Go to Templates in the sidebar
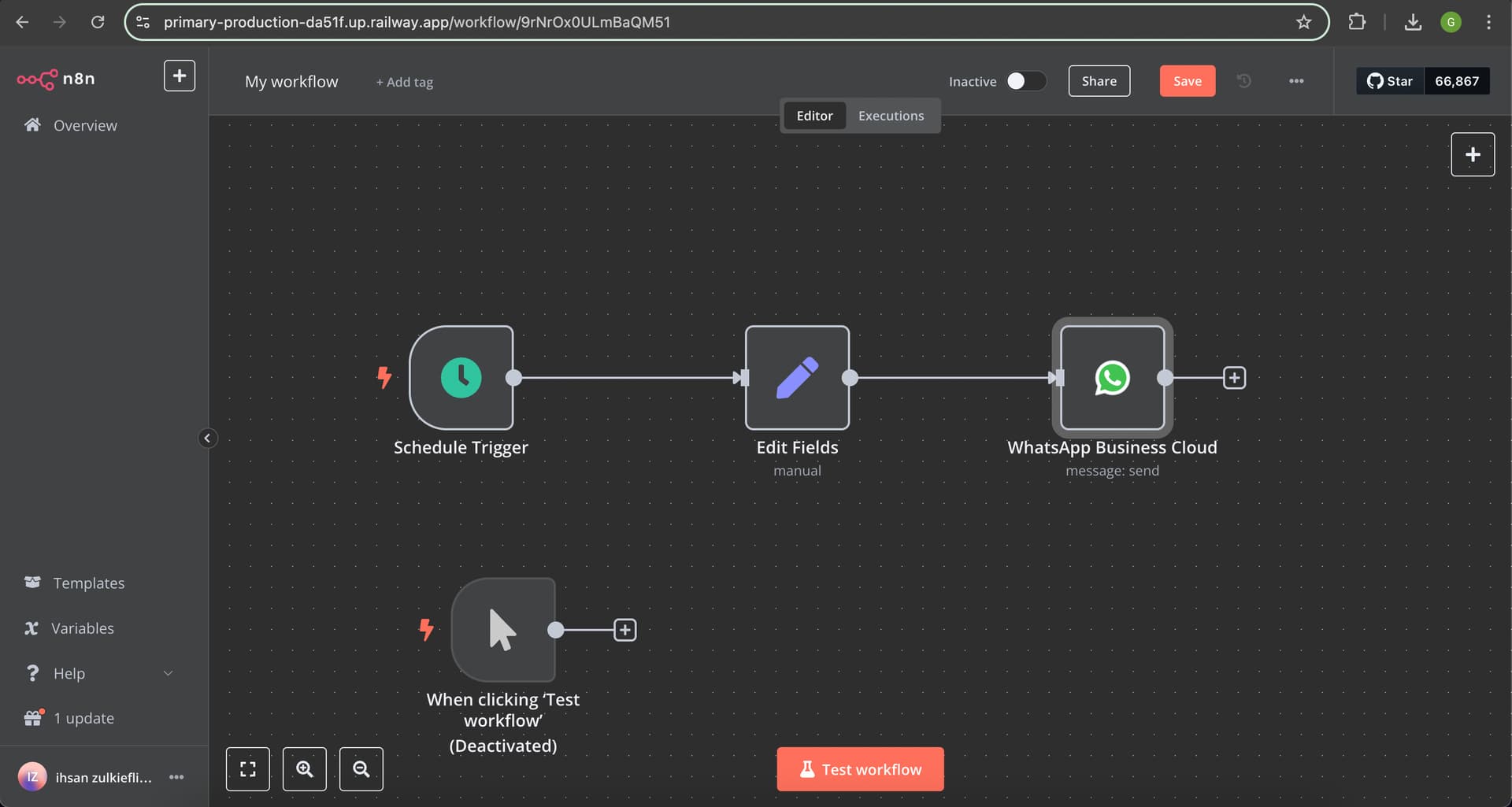 88,583
